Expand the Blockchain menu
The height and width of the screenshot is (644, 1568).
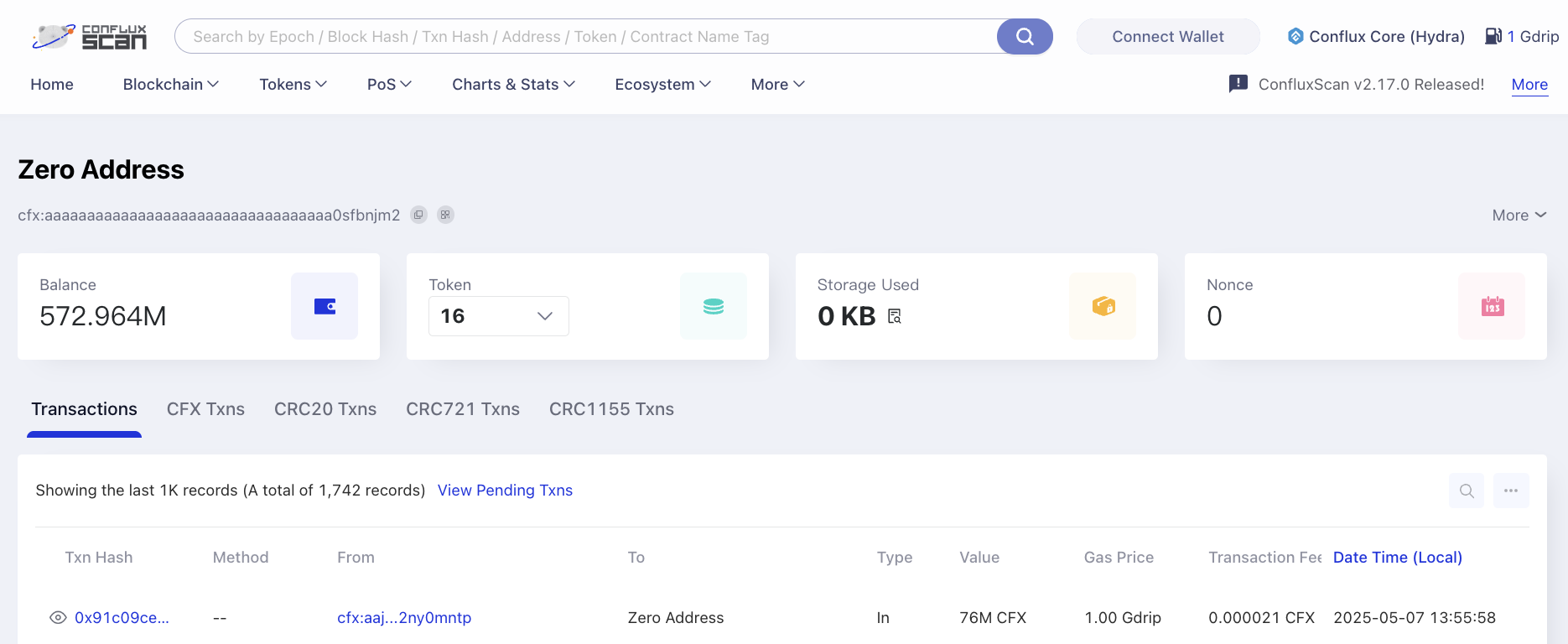pyautogui.click(x=170, y=85)
